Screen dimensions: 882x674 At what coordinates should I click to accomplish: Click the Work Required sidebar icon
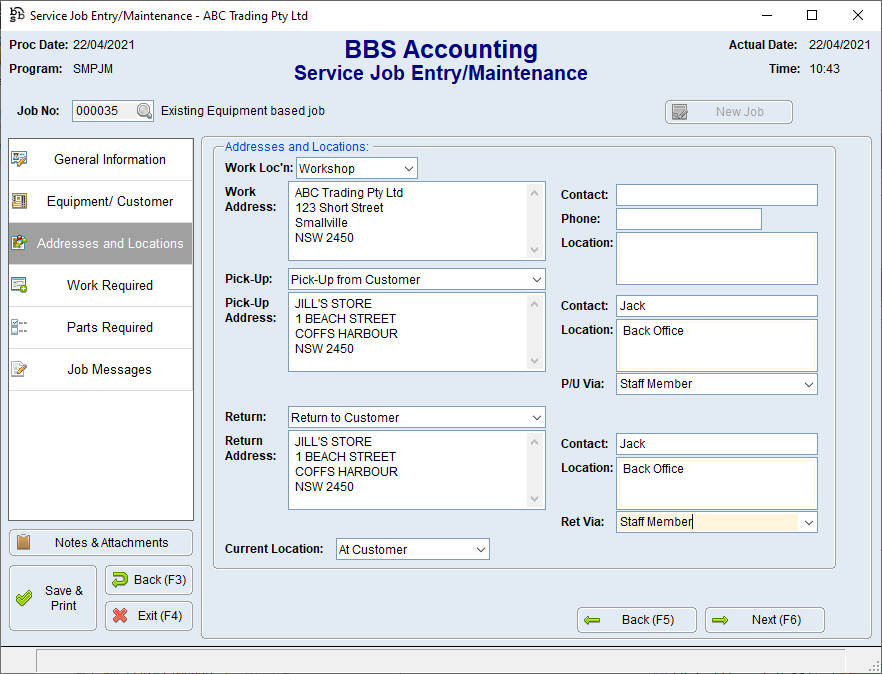(19, 285)
